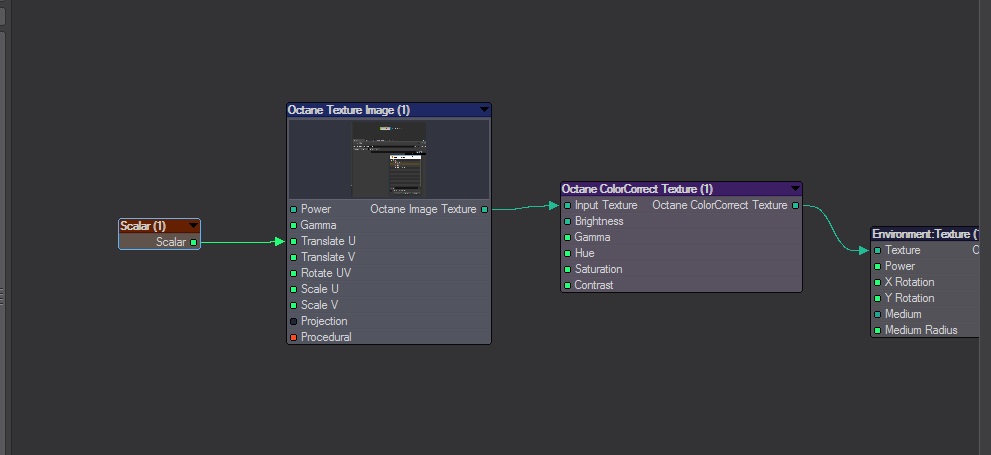This screenshot has height=455, width=991.
Task: Click the 'Procedural' label text
Action: click(326, 337)
